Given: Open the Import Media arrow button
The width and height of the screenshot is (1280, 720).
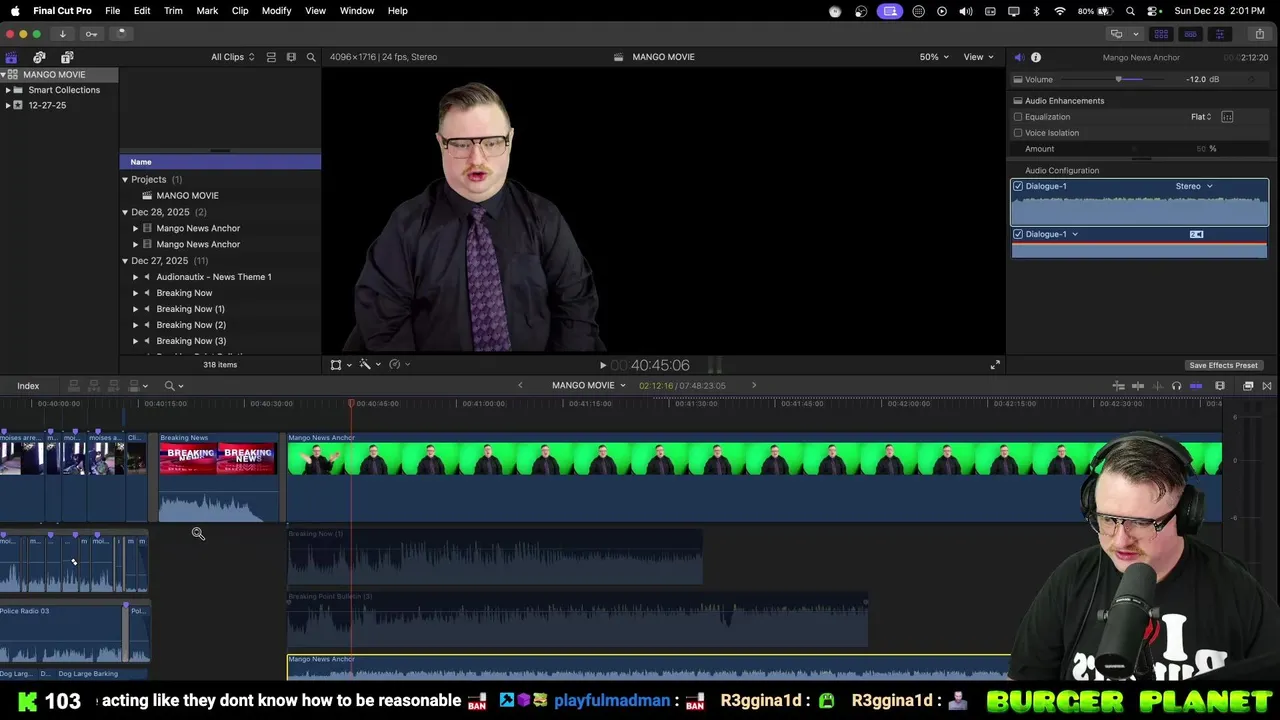Looking at the screenshot, I should 62,33.
